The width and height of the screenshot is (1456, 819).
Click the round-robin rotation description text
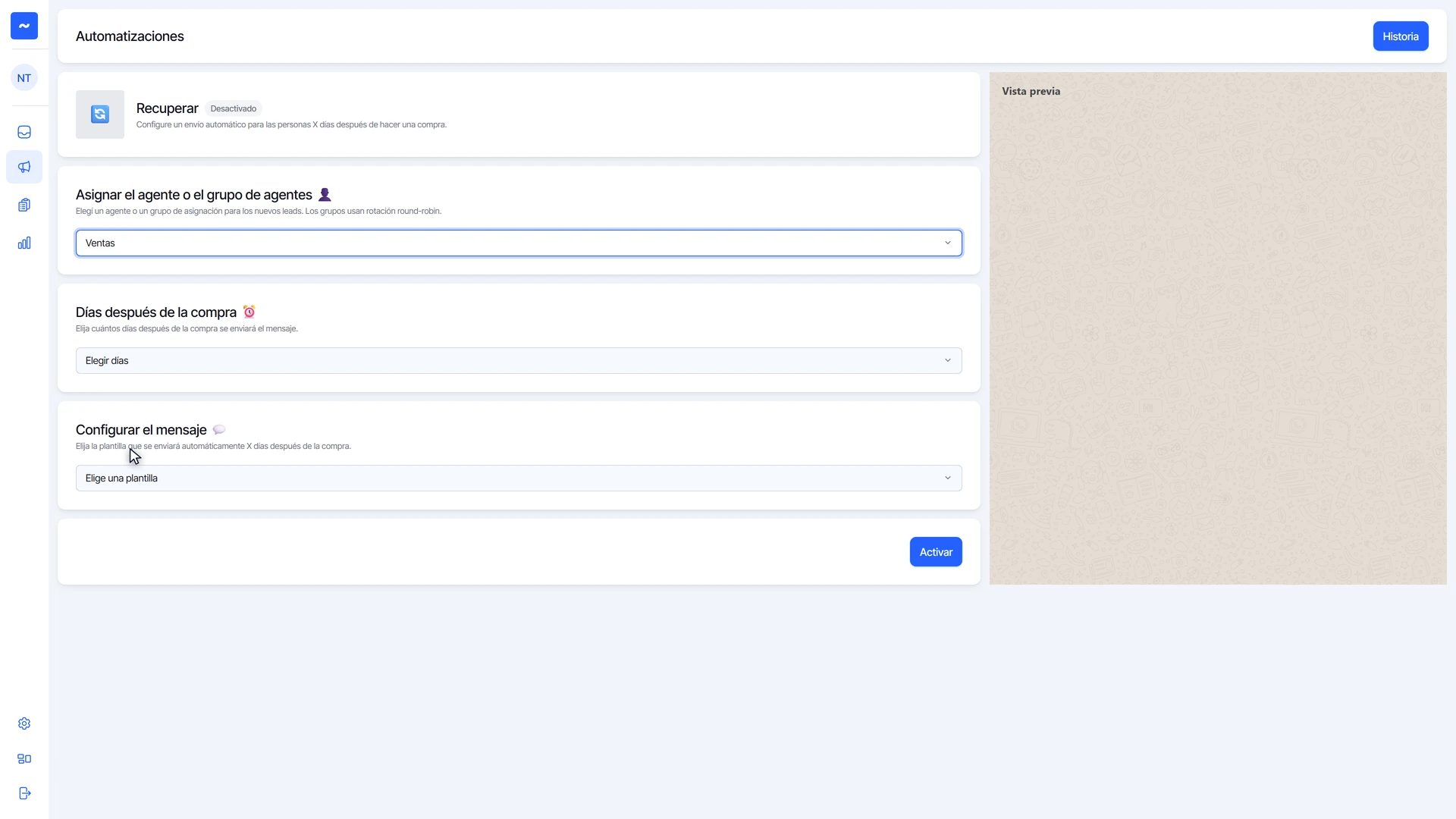pos(259,211)
